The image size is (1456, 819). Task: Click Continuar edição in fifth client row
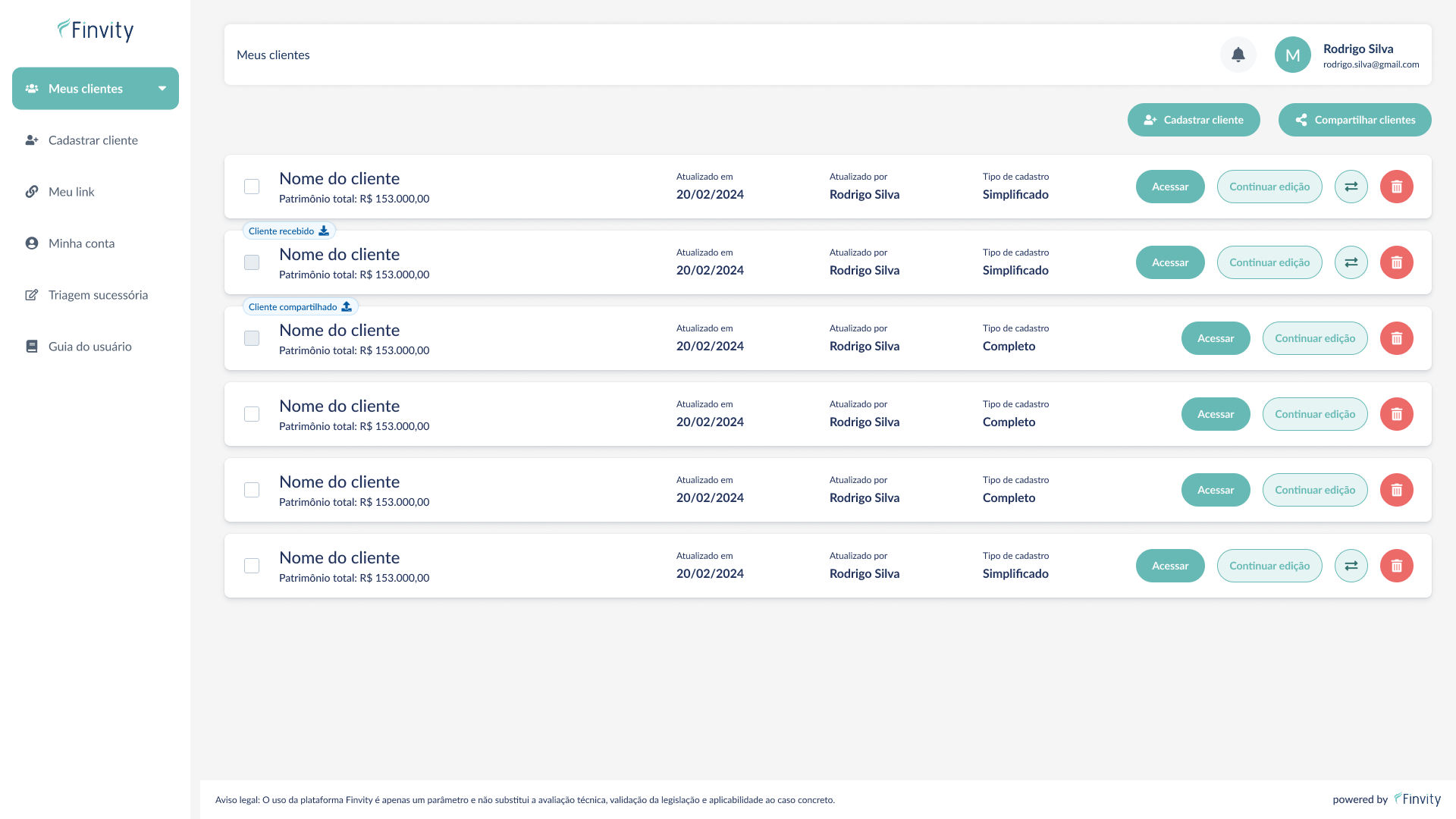[1314, 490]
